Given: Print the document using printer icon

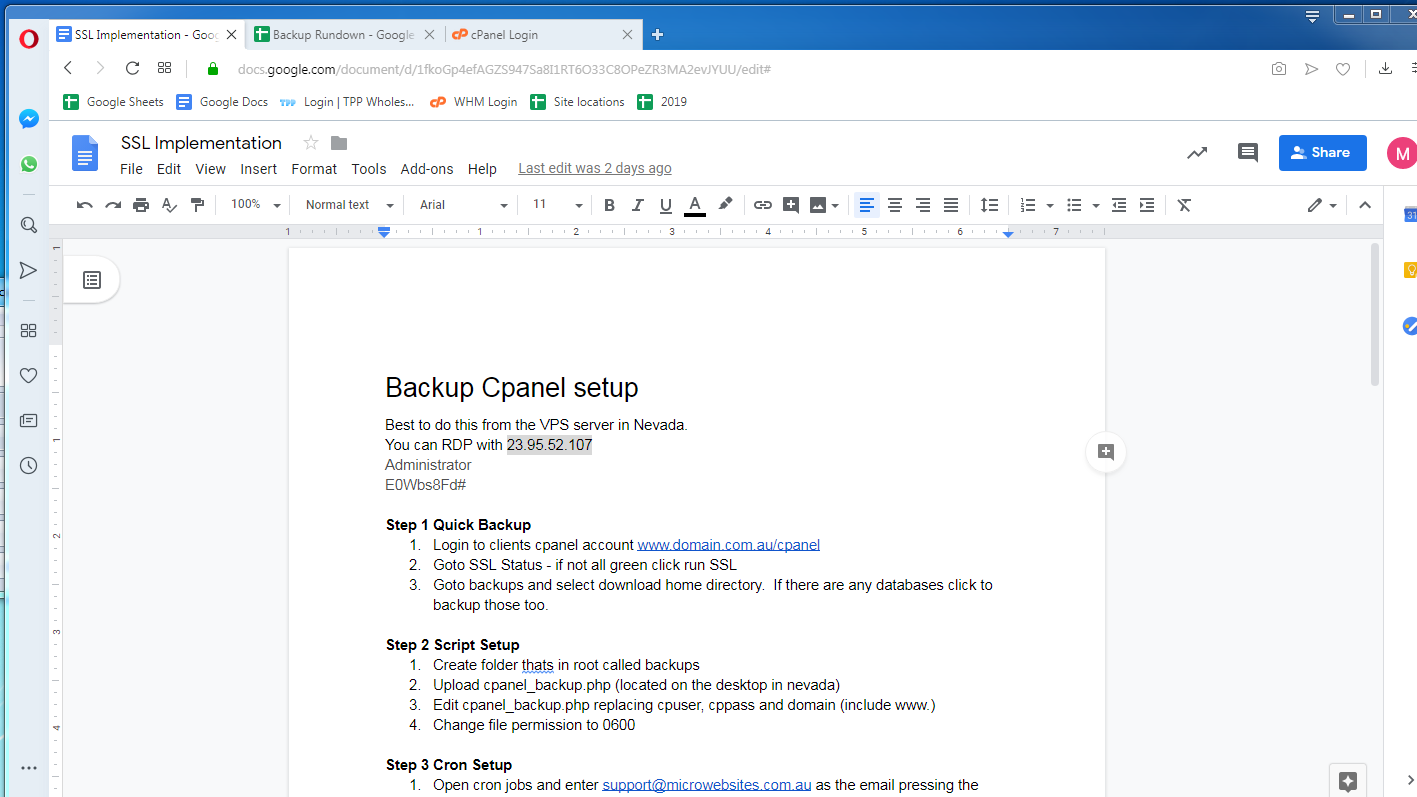Looking at the screenshot, I should pyautogui.click(x=141, y=205).
